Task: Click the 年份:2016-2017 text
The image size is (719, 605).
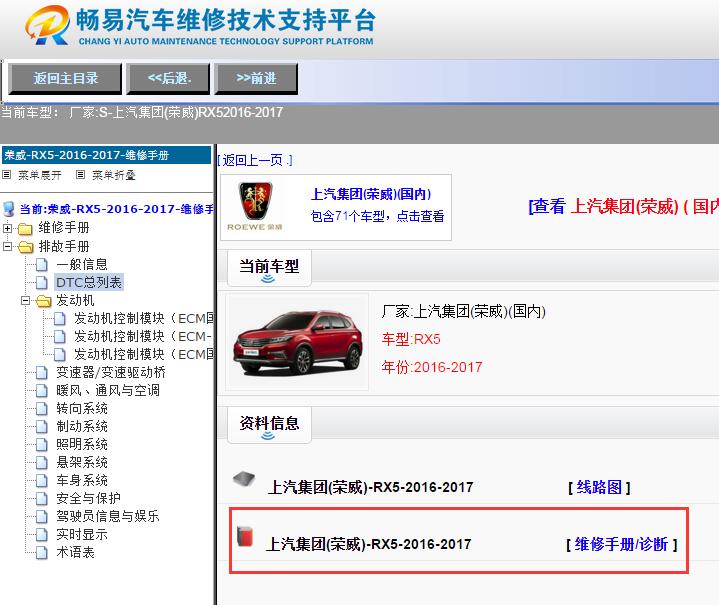Action: coord(432,367)
